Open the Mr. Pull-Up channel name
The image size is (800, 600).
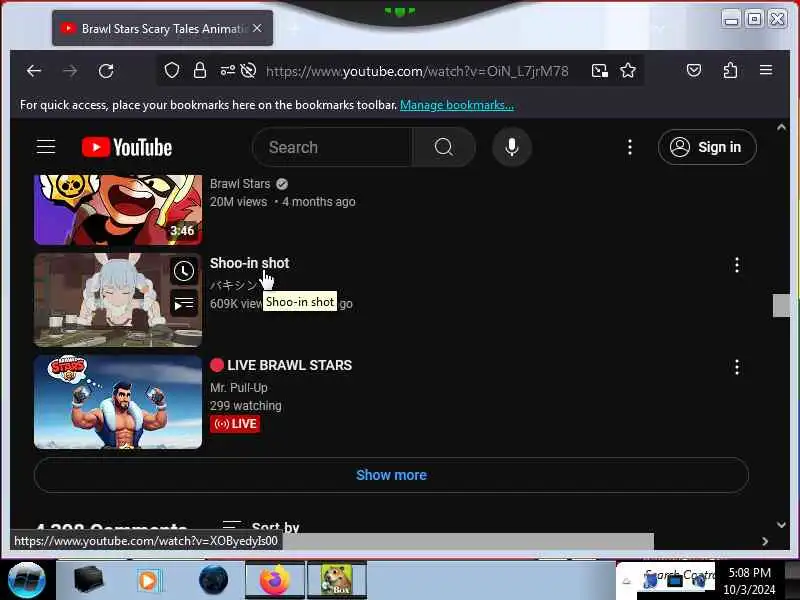click(x=238, y=388)
